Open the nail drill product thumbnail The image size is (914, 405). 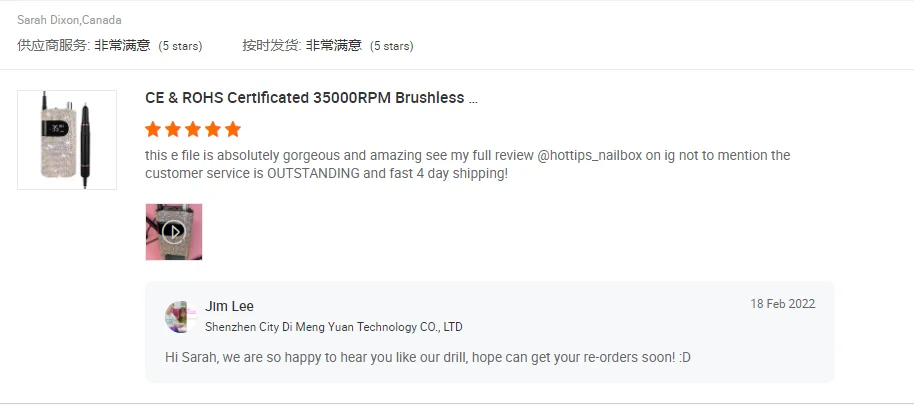(67, 140)
